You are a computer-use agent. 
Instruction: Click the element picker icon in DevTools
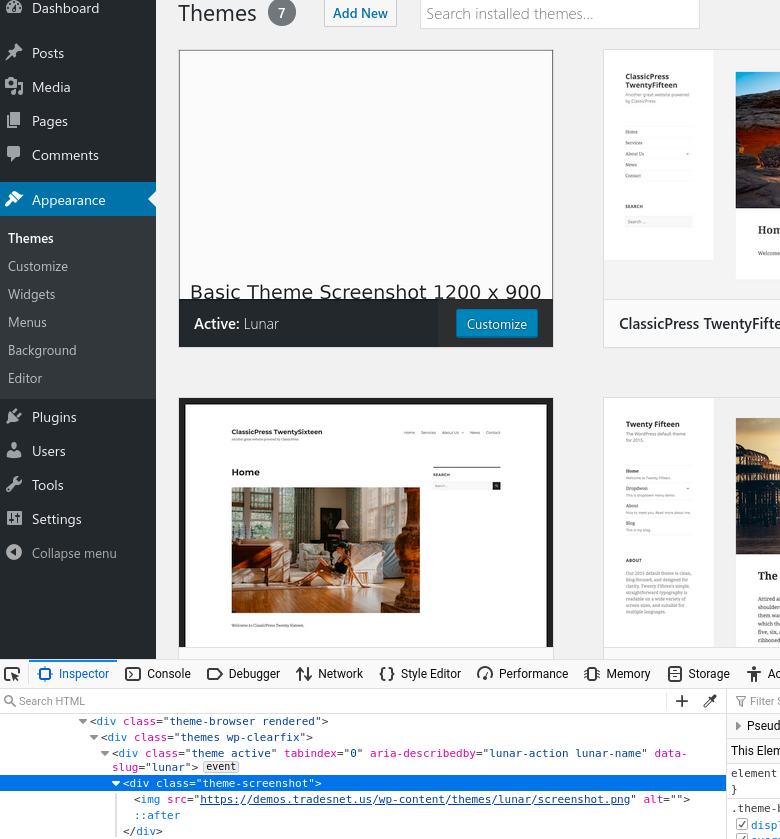tap(12, 674)
